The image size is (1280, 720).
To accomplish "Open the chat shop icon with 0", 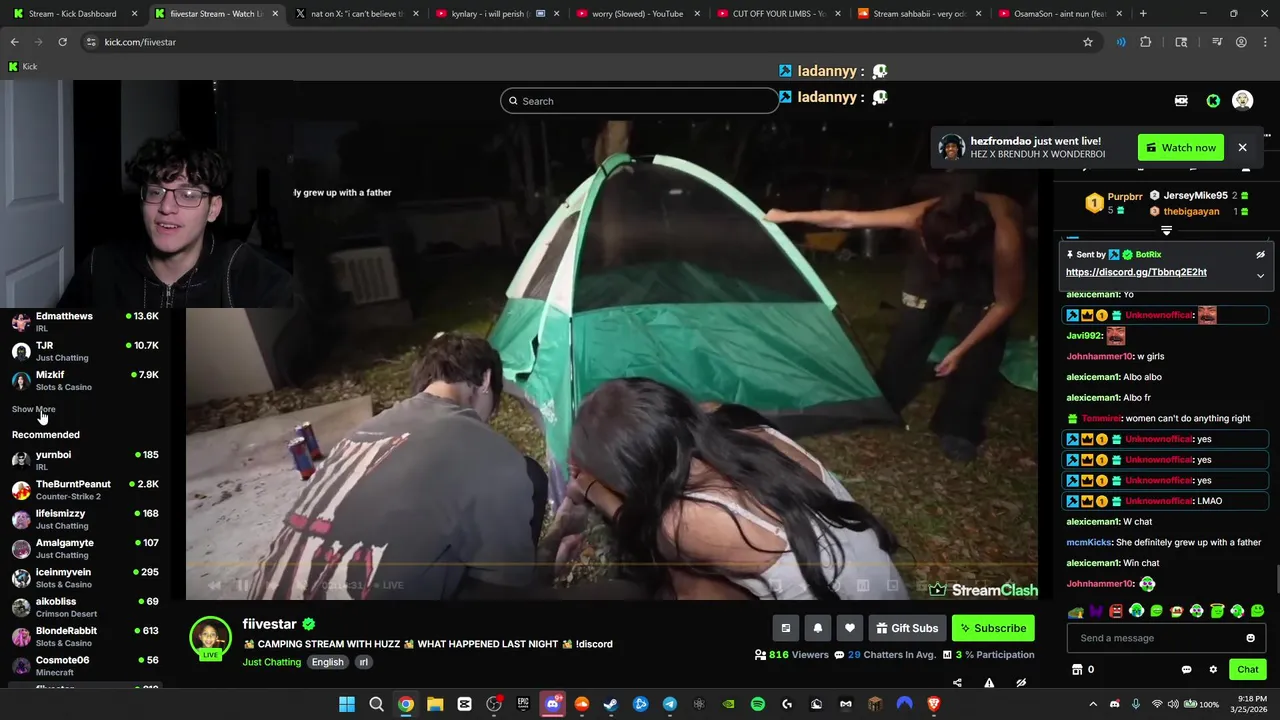I will pyautogui.click(x=1082, y=669).
